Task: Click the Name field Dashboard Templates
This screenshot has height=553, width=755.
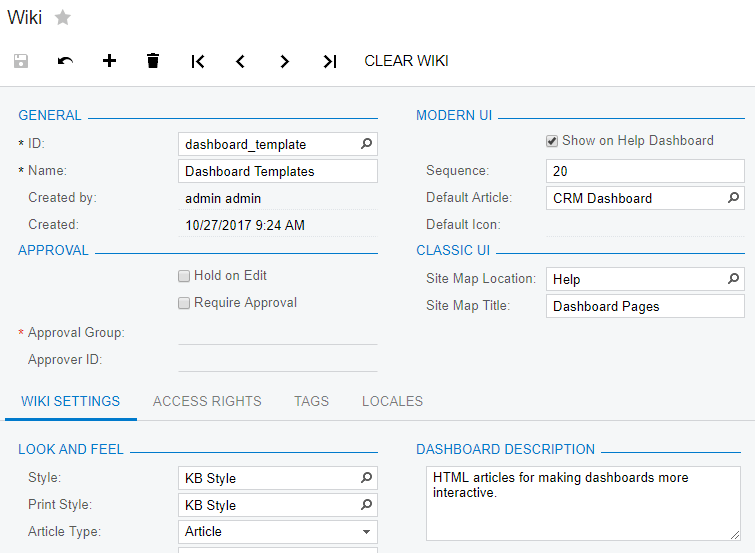Action: click(278, 171)
